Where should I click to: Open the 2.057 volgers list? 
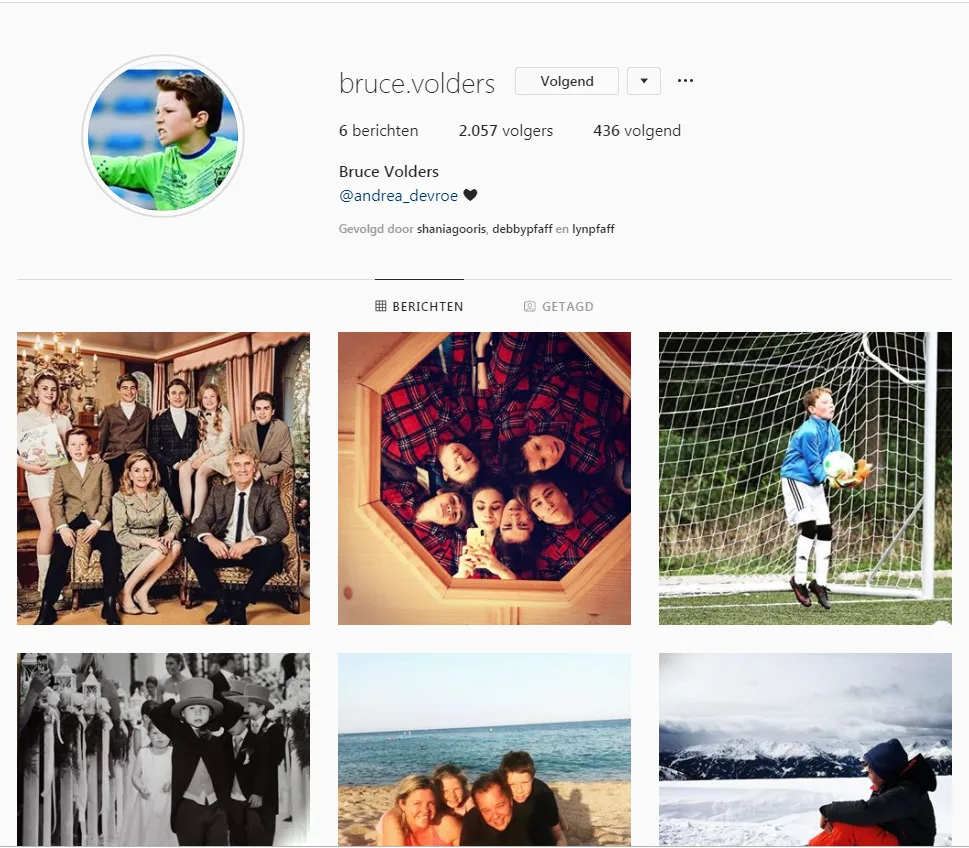pos(506,131)
